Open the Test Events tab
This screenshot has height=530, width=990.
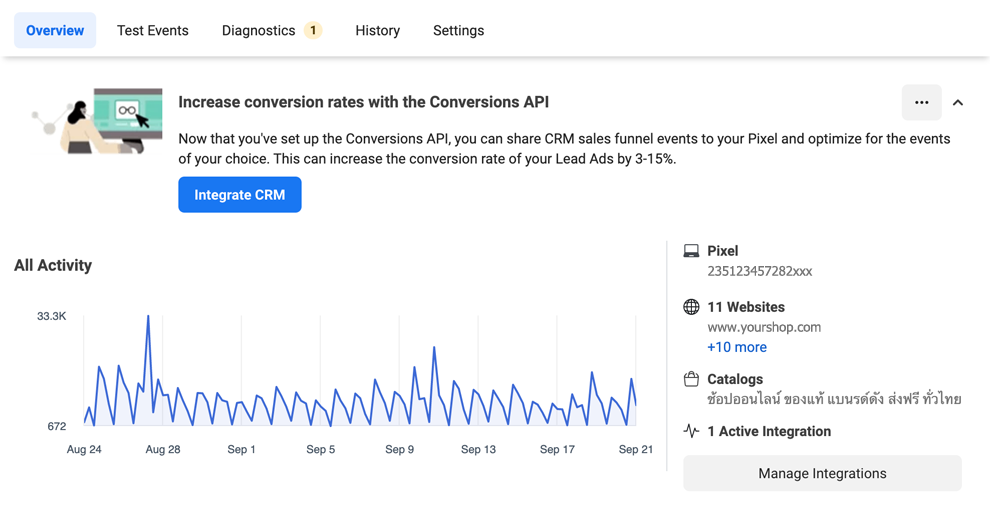(x=153, y=31)
